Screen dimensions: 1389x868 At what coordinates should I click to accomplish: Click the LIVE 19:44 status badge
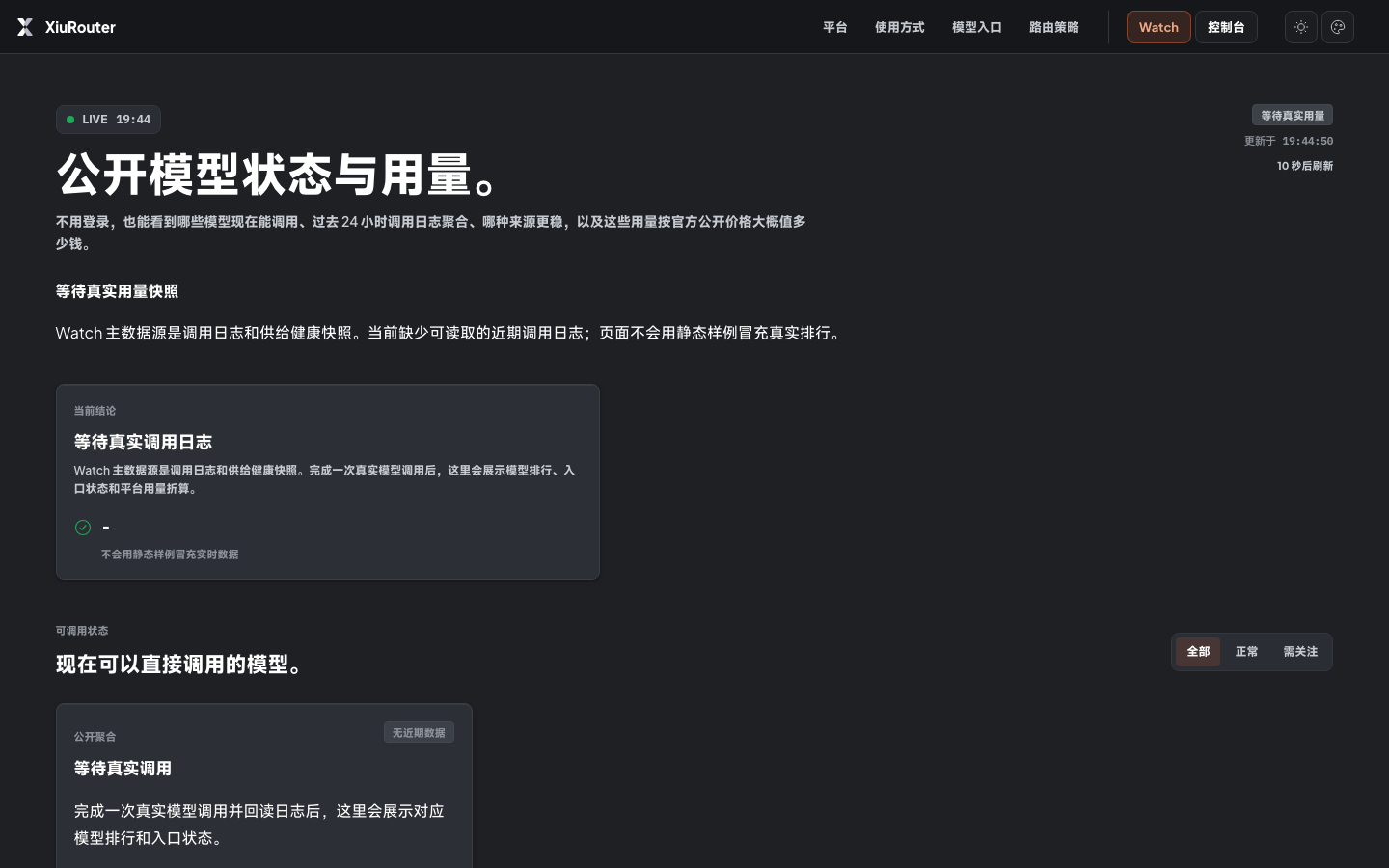pos(108,120)
